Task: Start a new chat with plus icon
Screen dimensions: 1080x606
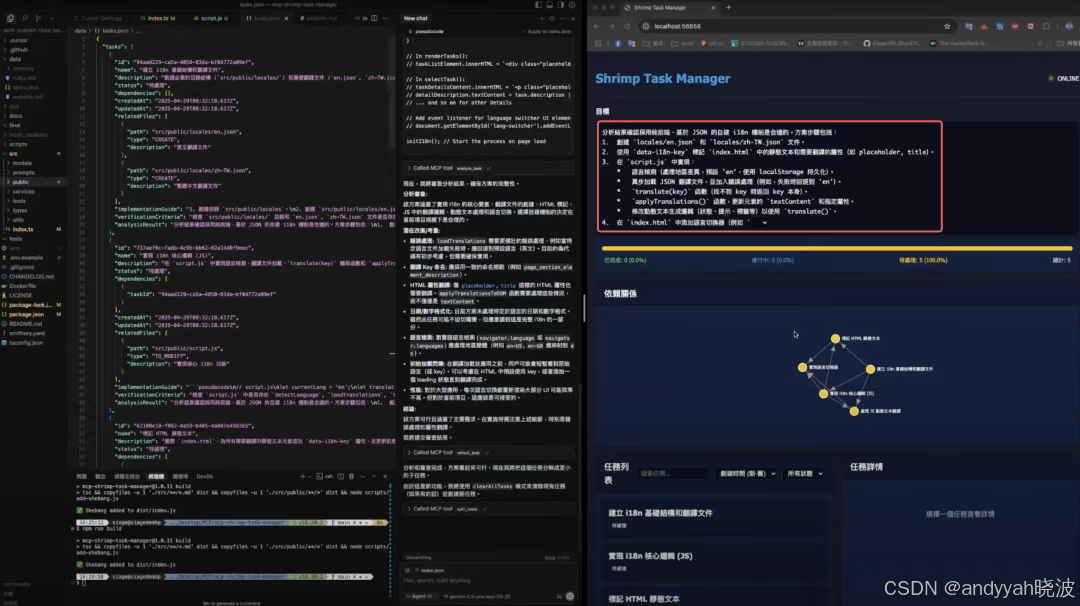Action: coord(543,19)
